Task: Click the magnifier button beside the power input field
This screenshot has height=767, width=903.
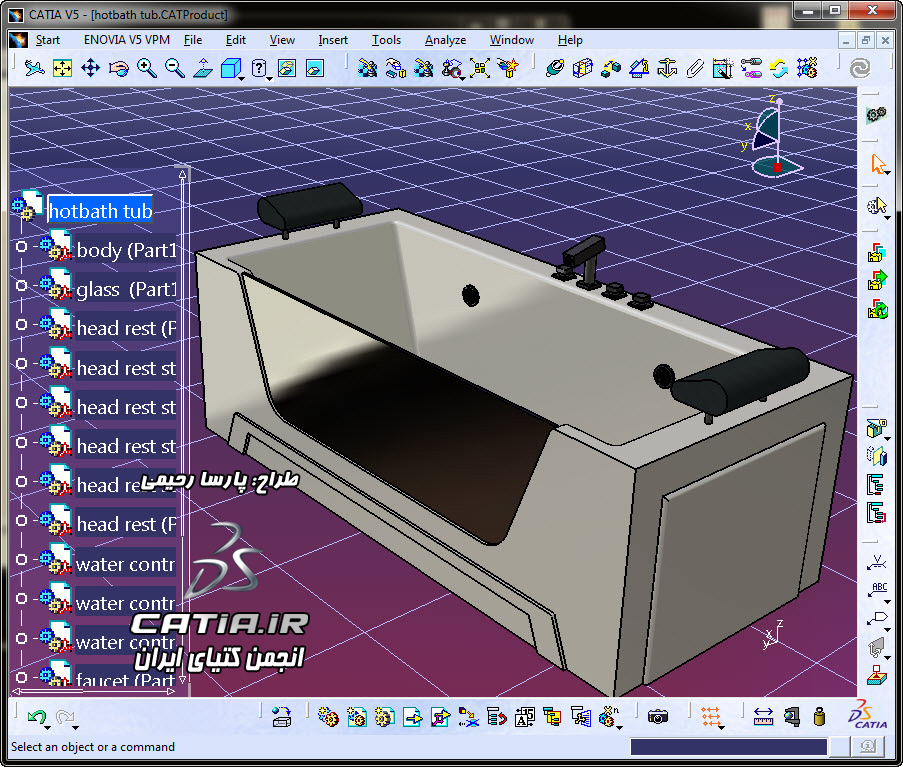Action: [x=866, y=747]
